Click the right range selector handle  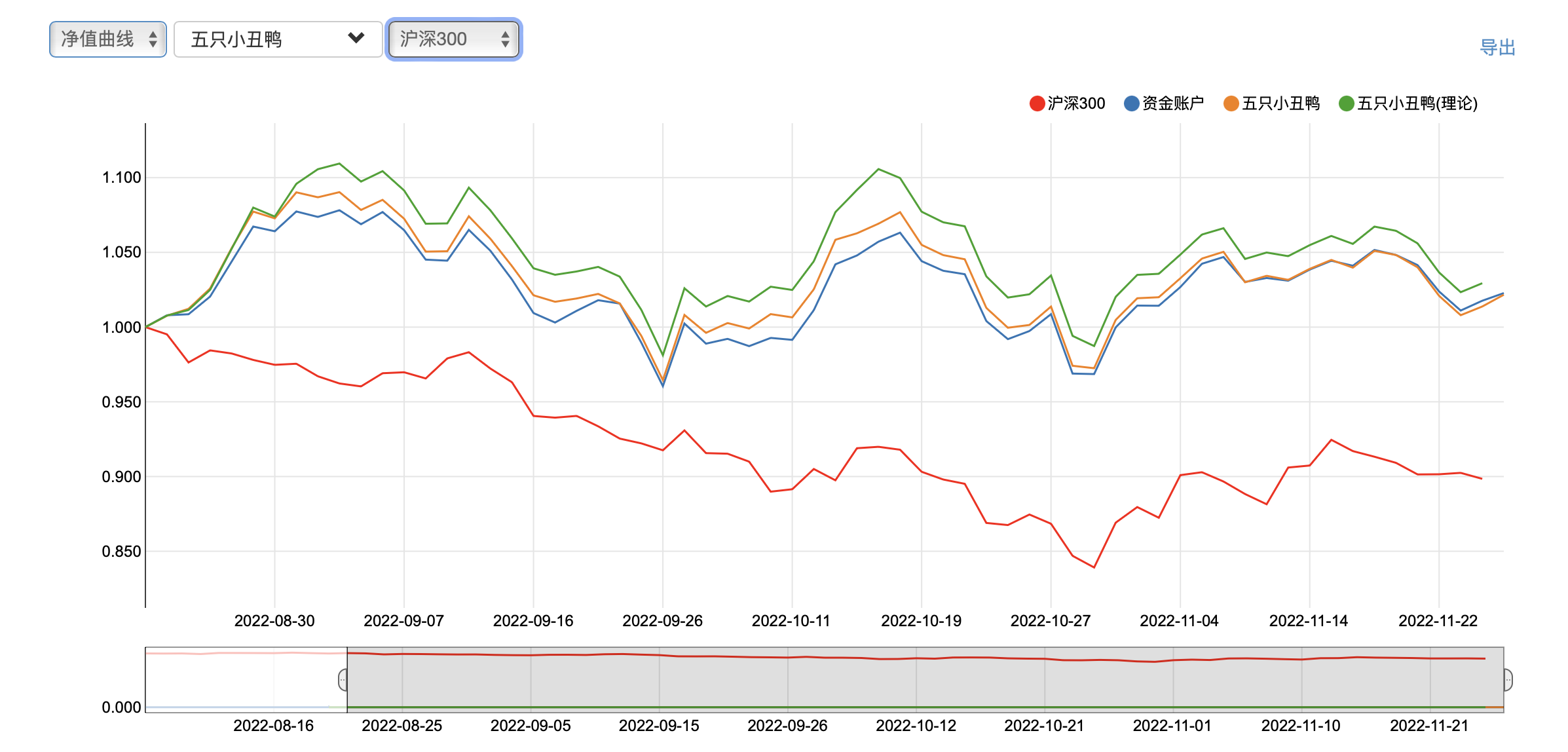click(x=1507, y=680)
